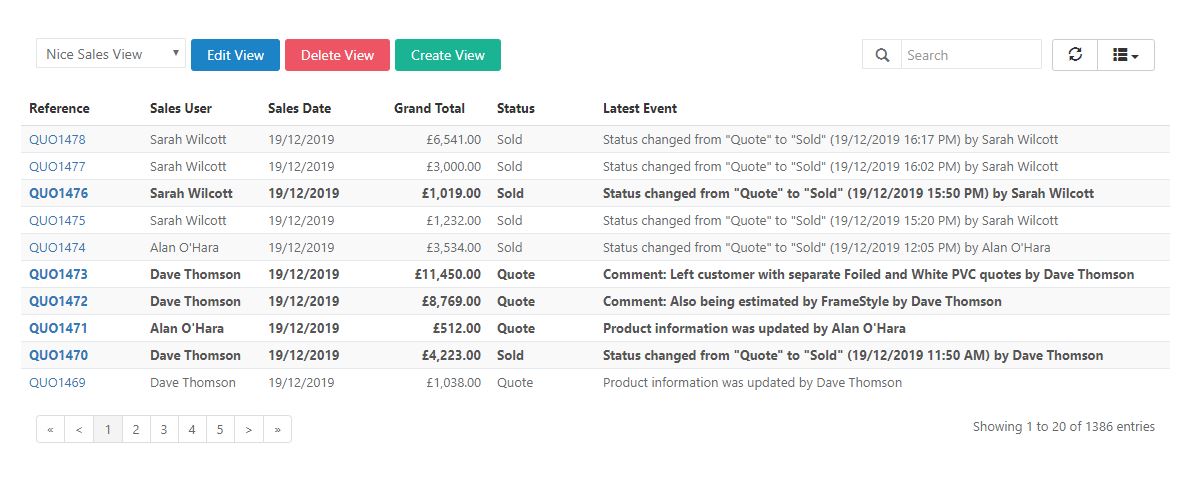Expand the Nice Sales View selector

[111, 54]
